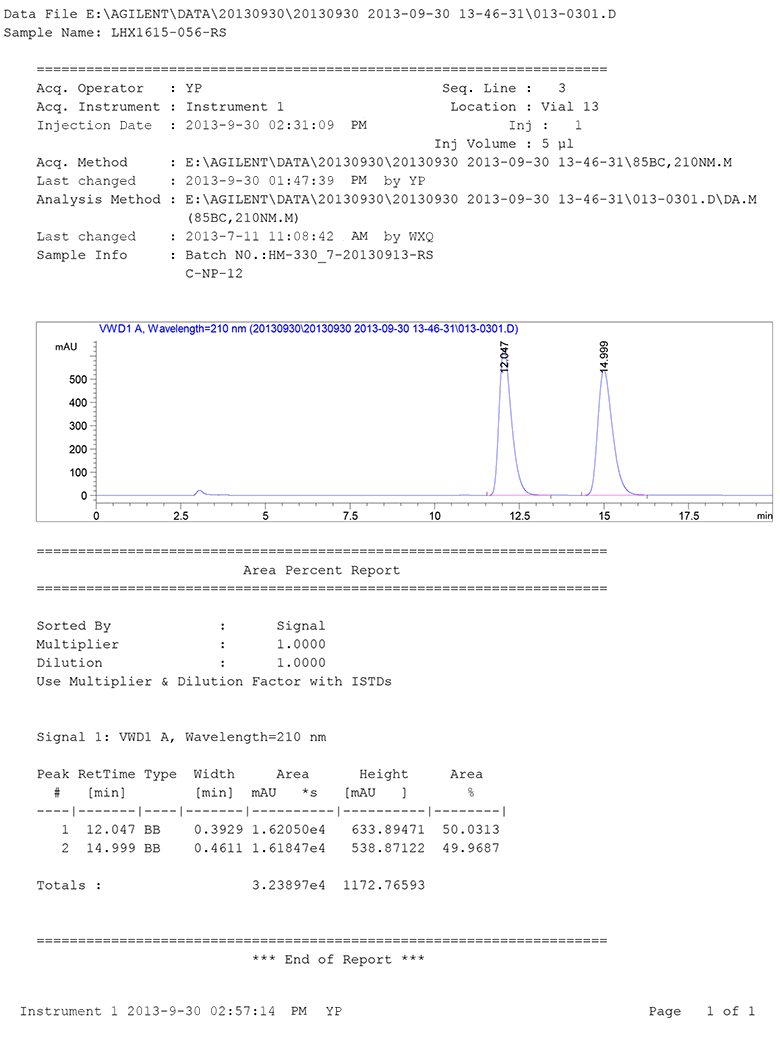Click peak 2 width 0.4611
Viewport: 780px width, 1050px height.
pyautogui.click(x=218, y=848)
